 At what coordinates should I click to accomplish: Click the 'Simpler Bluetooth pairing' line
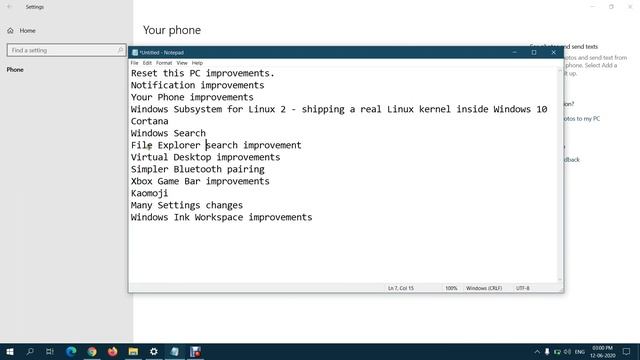tap(198, 169)
